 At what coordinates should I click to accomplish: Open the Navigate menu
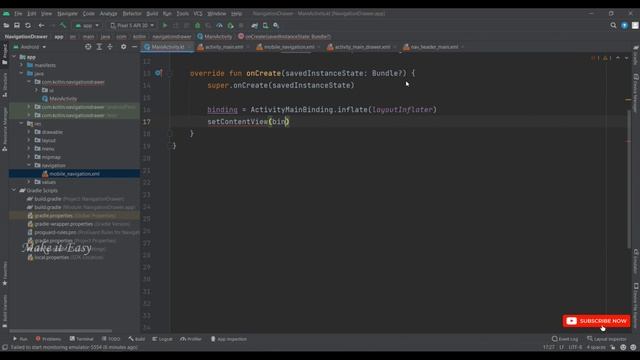tap(67, 13)
